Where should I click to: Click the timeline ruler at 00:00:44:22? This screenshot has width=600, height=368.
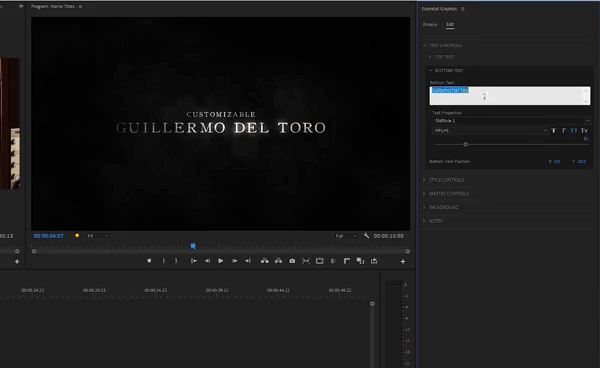(278, 290)
